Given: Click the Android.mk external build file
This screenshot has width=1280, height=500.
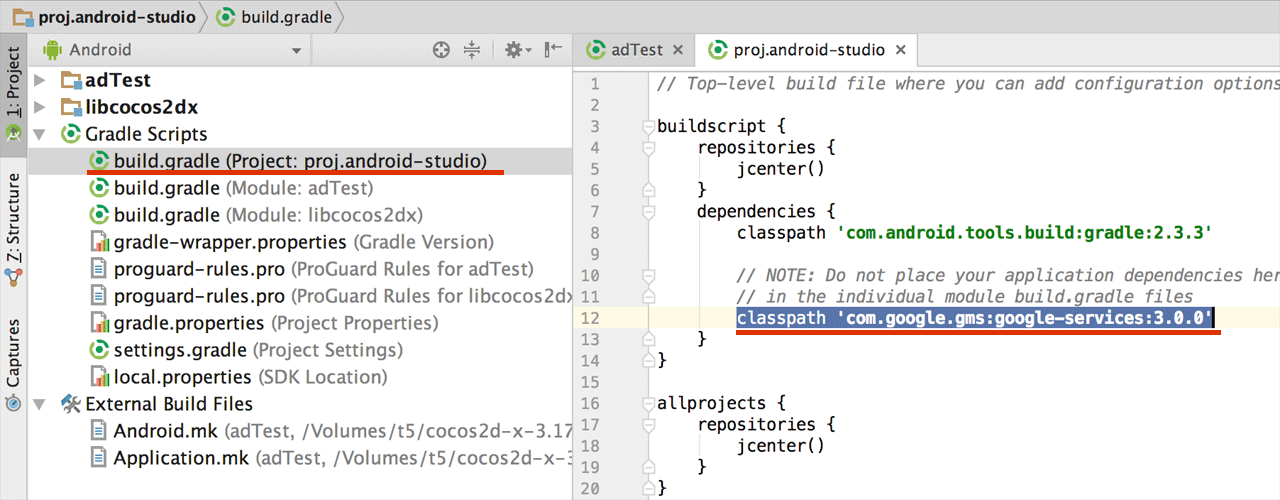Looking at the screenshot, I should click(164, 431).
